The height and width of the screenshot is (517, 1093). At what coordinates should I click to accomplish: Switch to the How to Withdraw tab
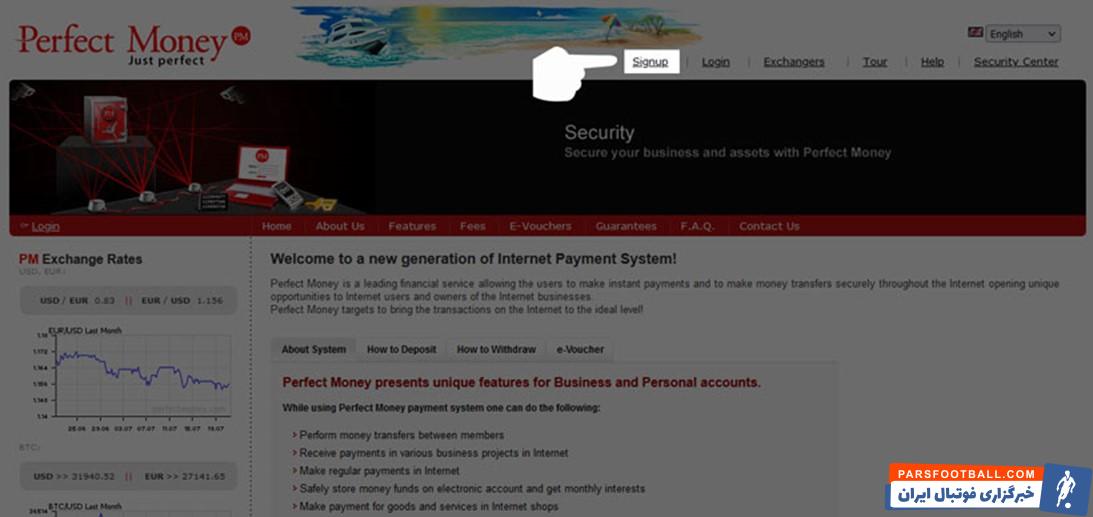[496, 350]
